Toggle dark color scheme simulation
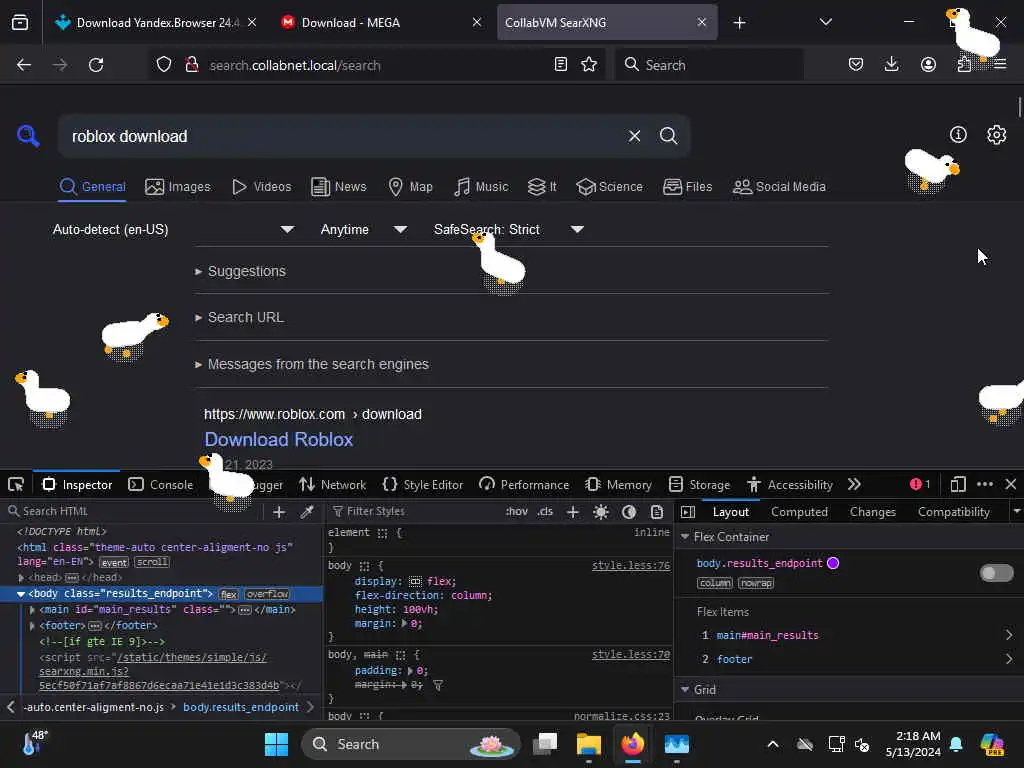This screenshot has width=1024, height=768. 629,512
